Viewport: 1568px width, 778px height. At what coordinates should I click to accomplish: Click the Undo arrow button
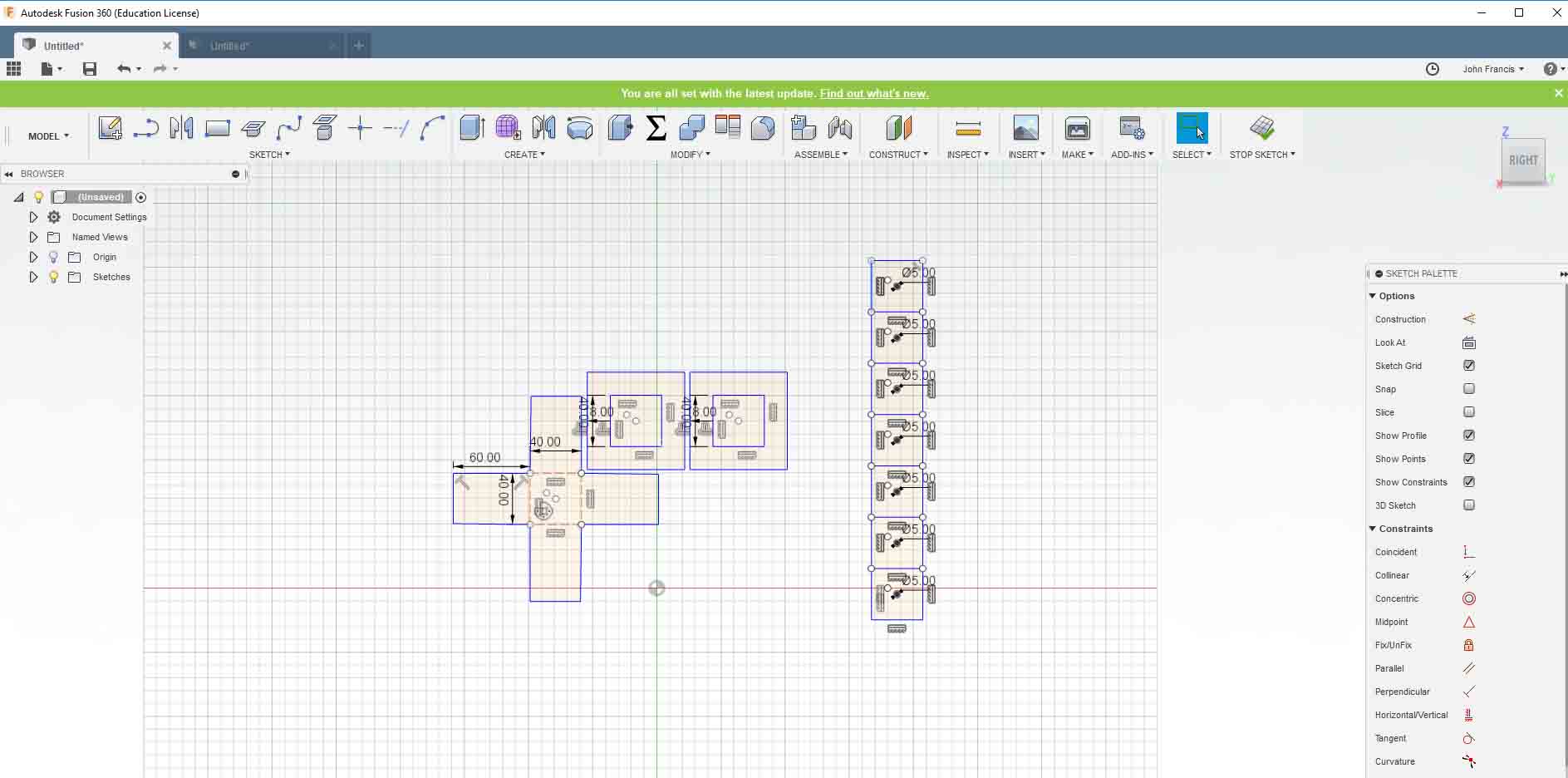click(124, 69)
